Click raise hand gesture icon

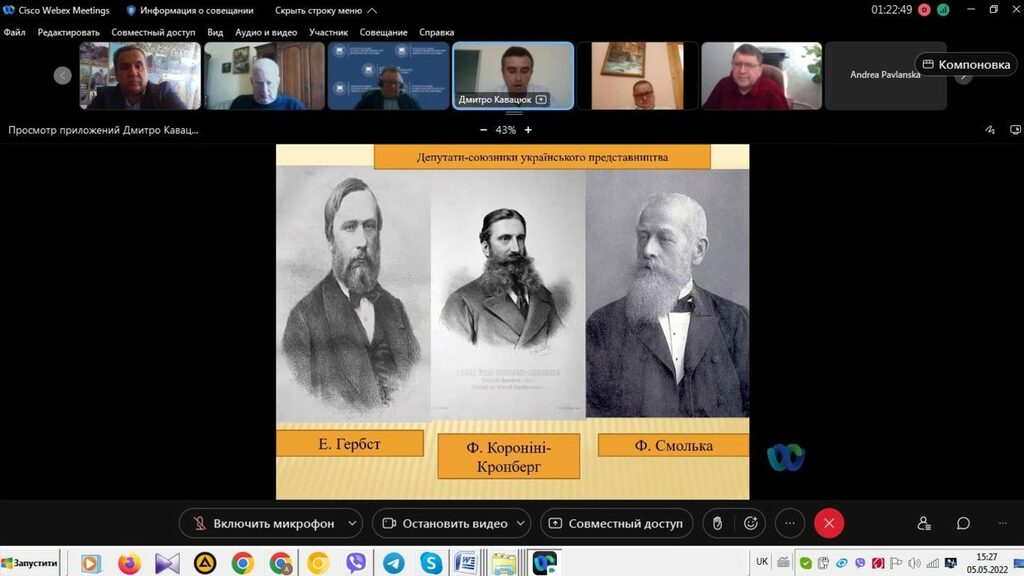(717, 523)
